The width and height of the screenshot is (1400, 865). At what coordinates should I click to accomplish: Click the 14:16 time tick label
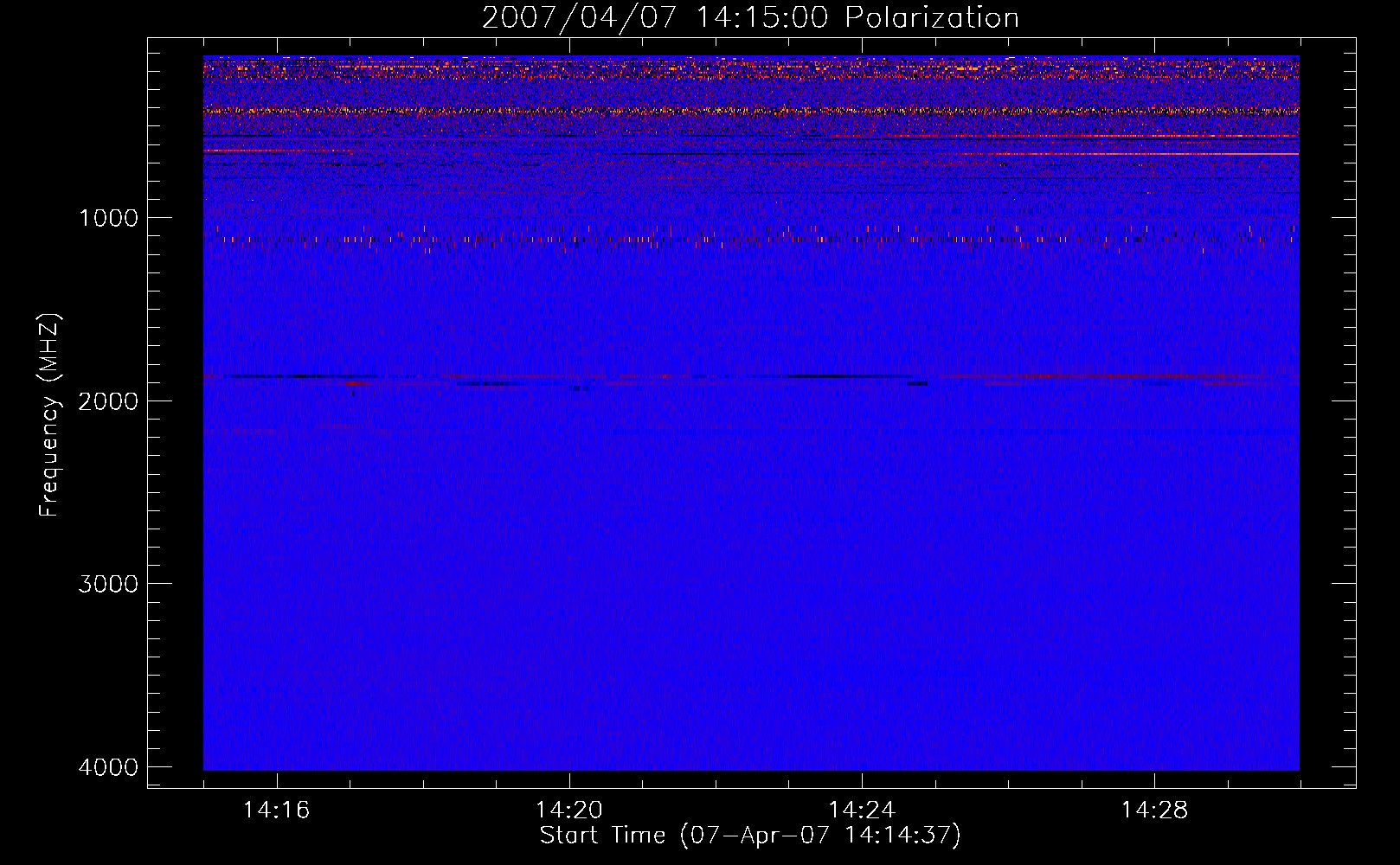pyautogui.click(x=277, y=811)
